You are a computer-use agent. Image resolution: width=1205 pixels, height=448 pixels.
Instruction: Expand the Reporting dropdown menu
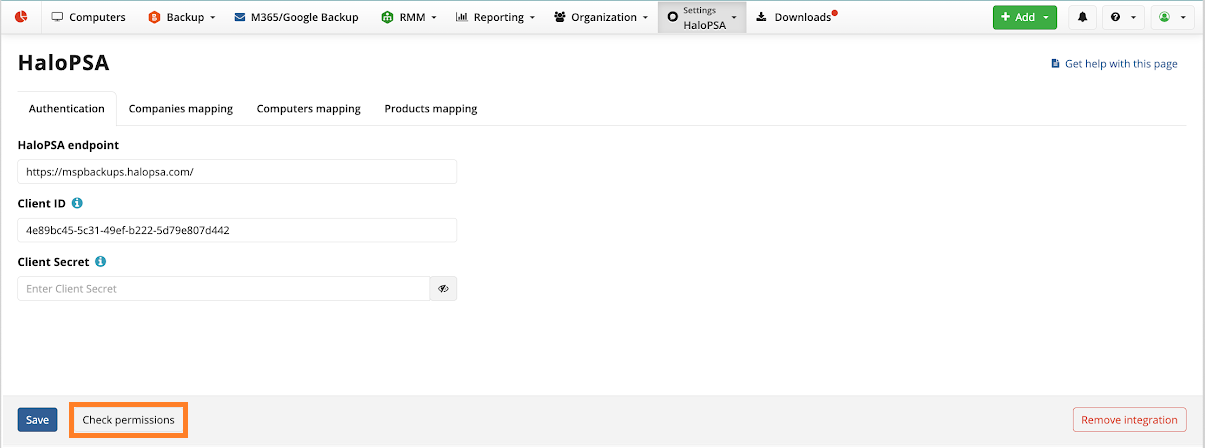[x=495, y=17]
